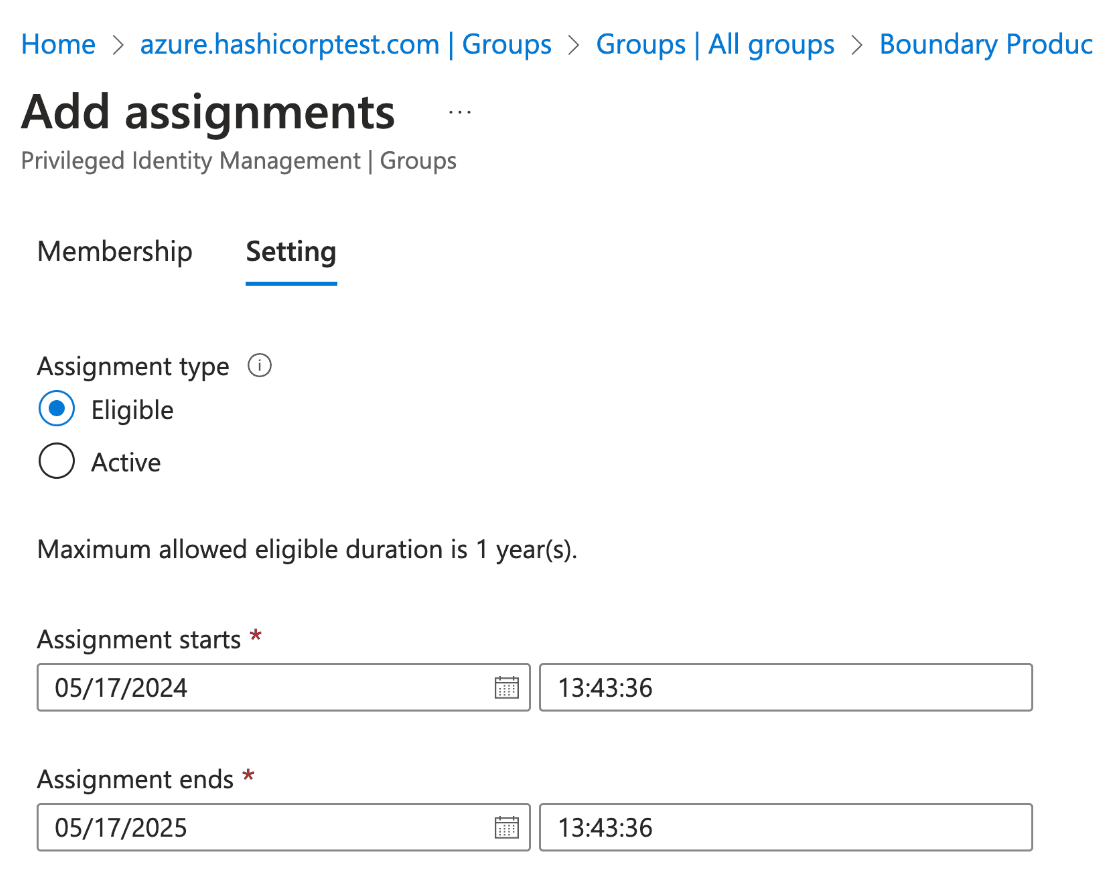Edit the Assignment ends date 05/17/2025
The width and height of the screenshot is (1106, 874).
point(284,827)
